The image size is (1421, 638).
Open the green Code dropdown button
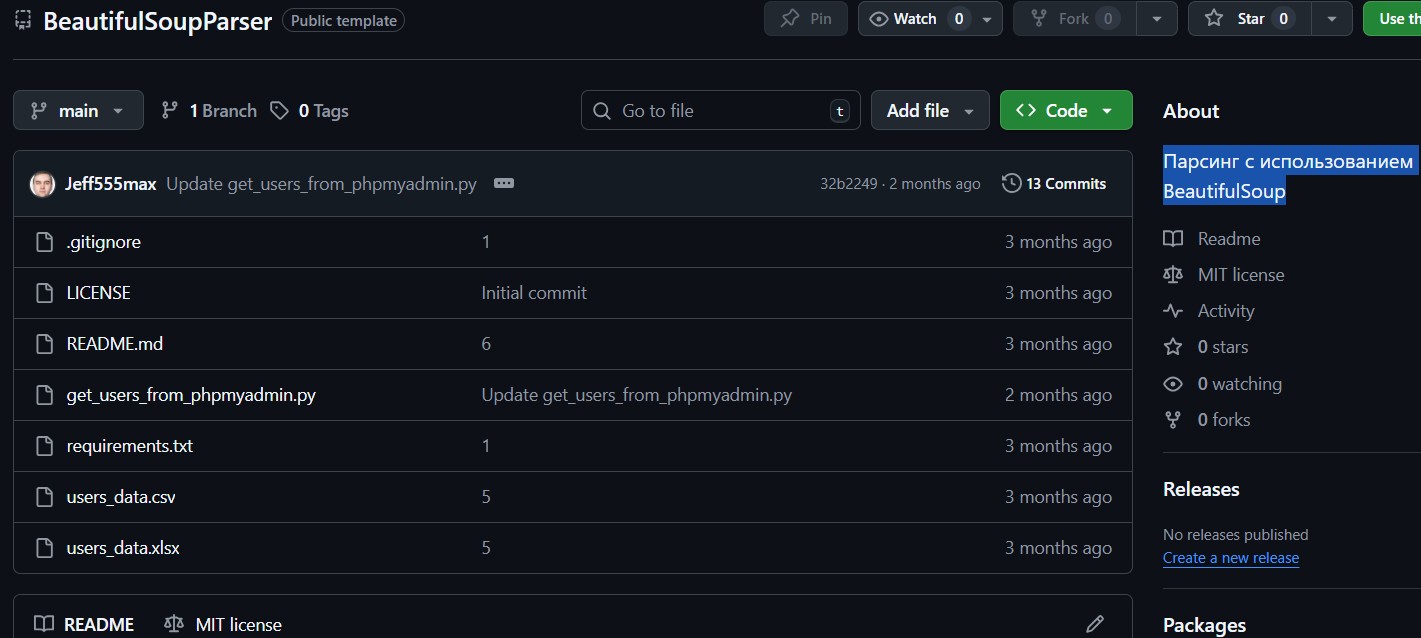click(x=1066, y=110)
